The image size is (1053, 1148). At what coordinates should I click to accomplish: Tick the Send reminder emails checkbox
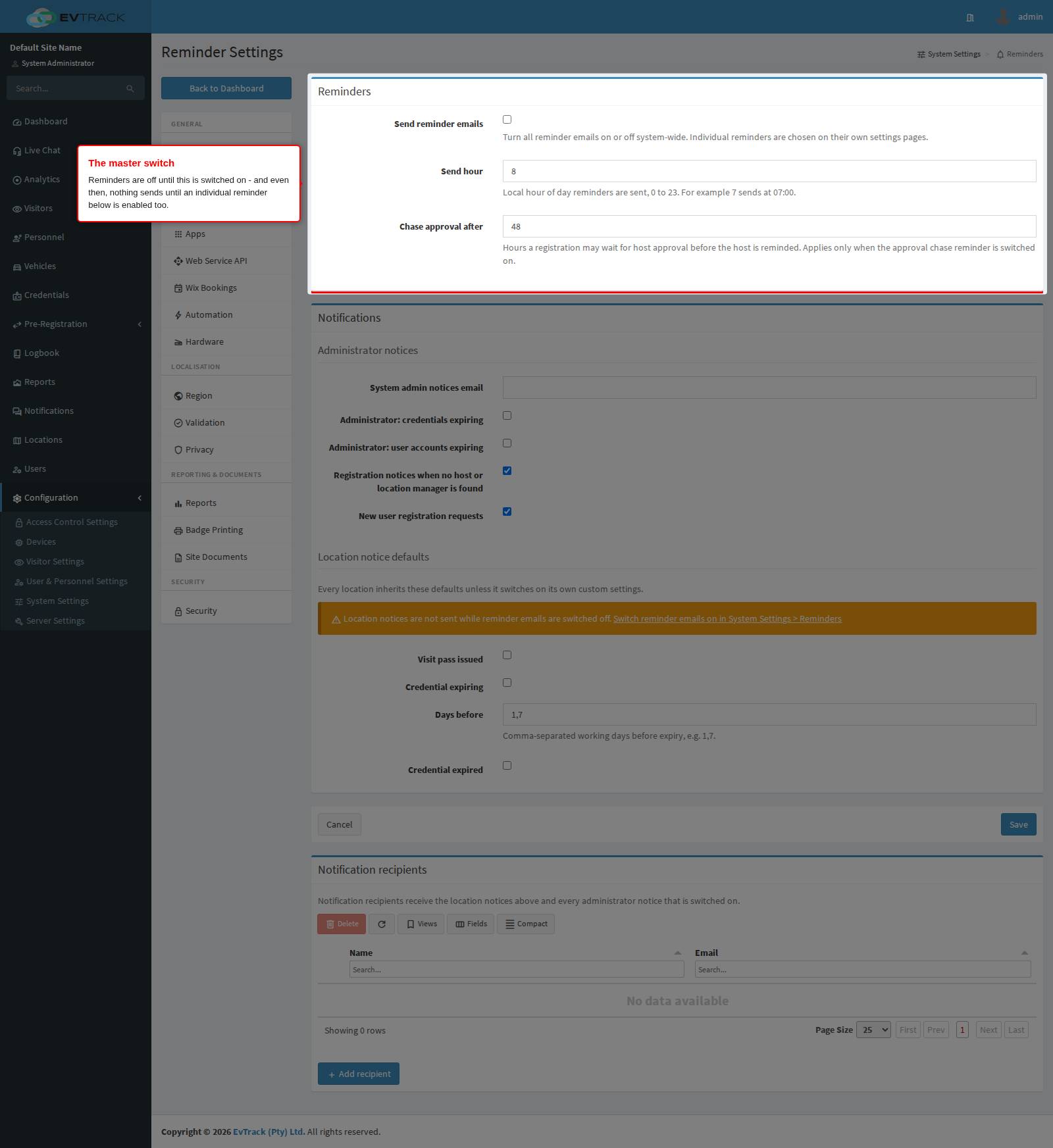[x=507, y=120]
